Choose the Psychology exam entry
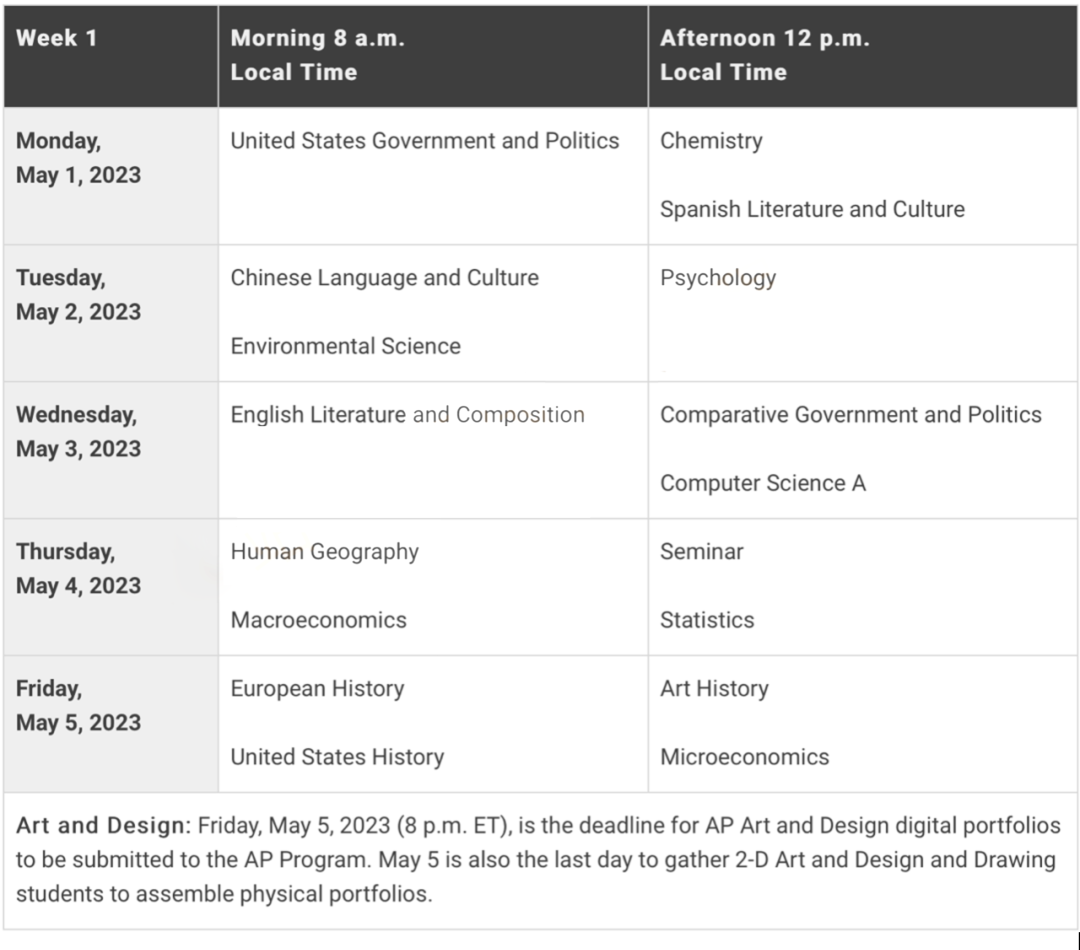Image resolution: width=1080 pixels, height=950 pixels. click(x=718, y=278)
